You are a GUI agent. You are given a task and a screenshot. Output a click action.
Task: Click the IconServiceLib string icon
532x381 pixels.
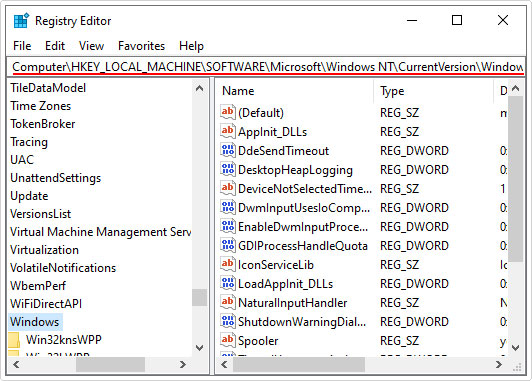228,264
